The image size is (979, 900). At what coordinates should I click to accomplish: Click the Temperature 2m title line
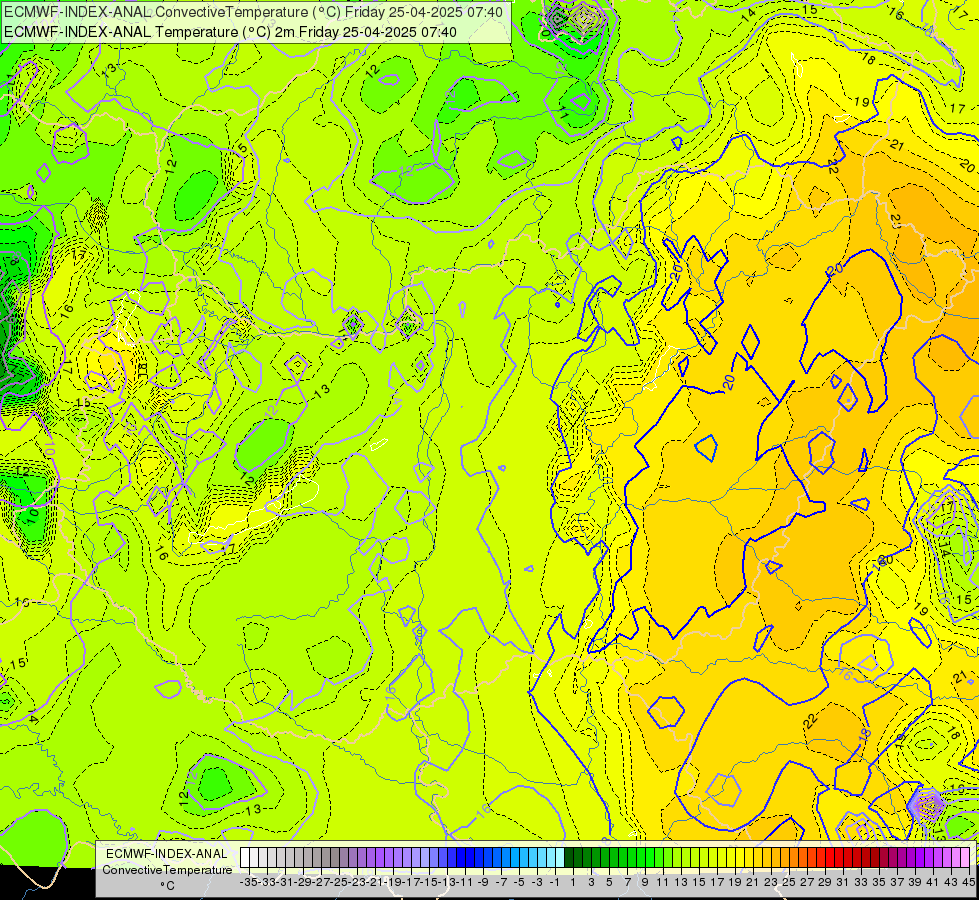230,32
